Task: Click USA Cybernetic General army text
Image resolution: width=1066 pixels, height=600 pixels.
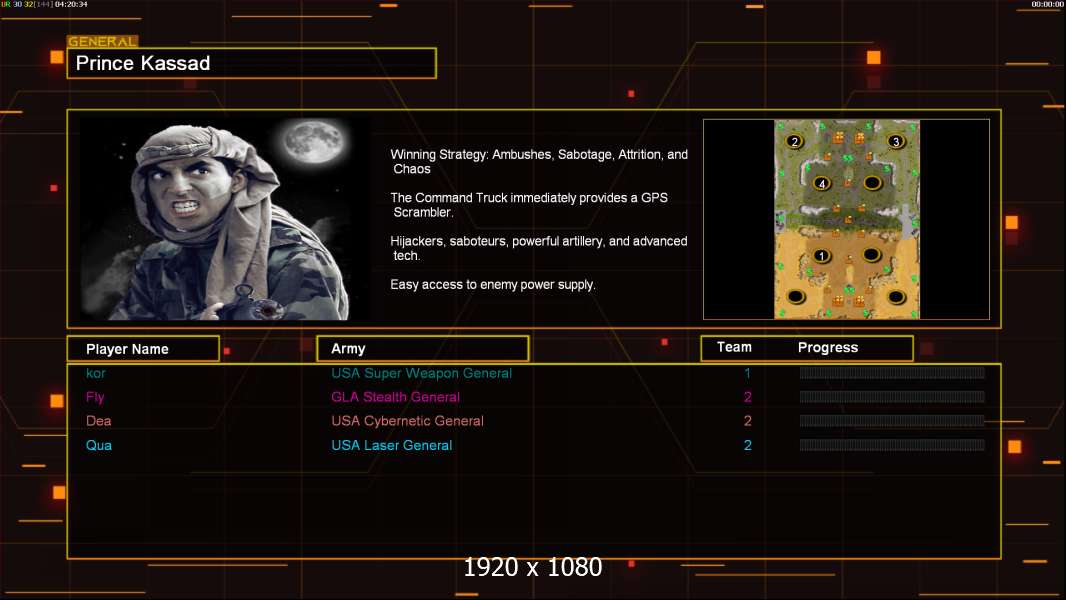Action: click(x=408, y=421)
